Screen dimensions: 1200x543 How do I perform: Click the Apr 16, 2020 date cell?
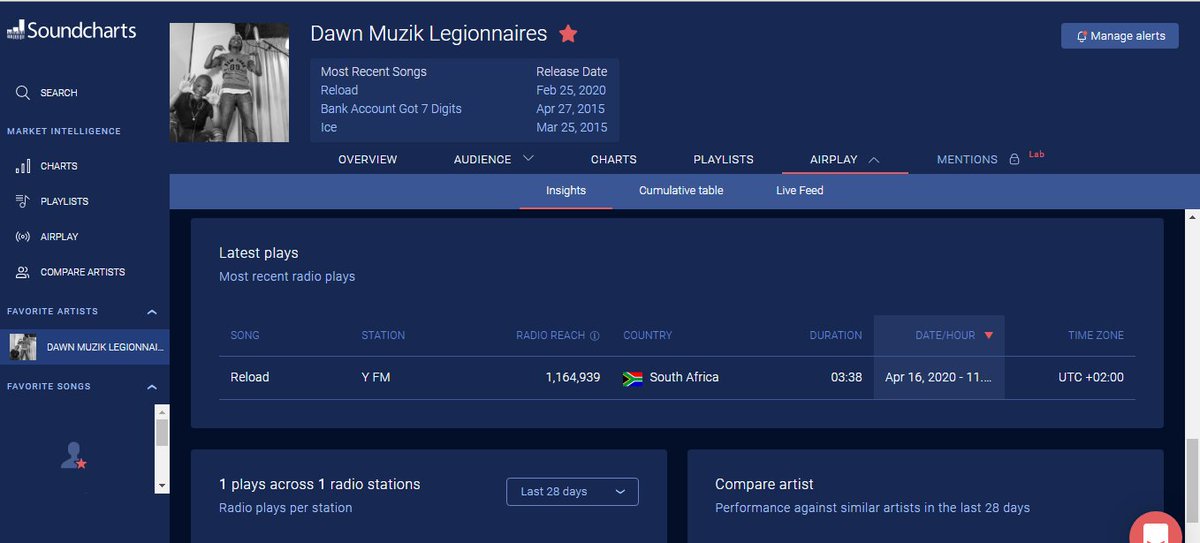pos(938,378)
